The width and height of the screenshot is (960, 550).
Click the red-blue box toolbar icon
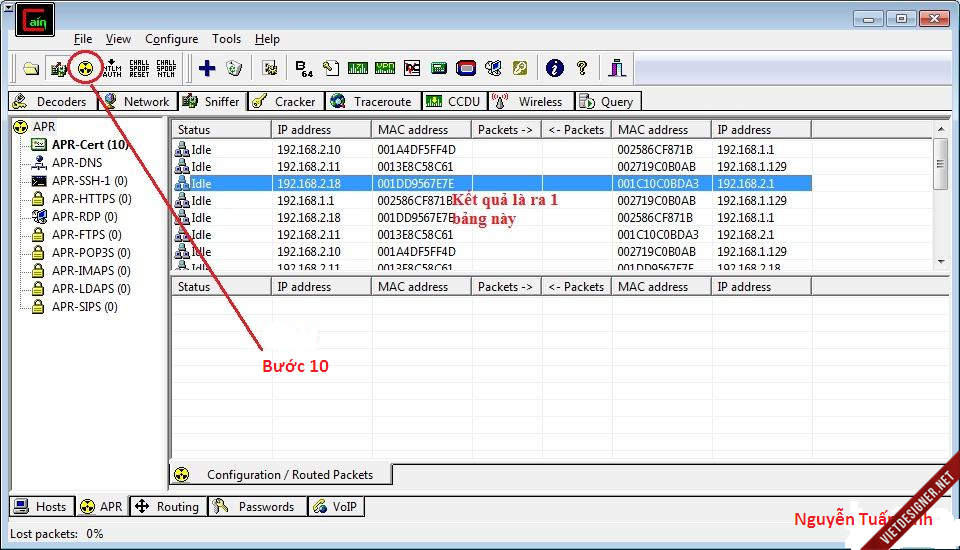pos(466,68)
